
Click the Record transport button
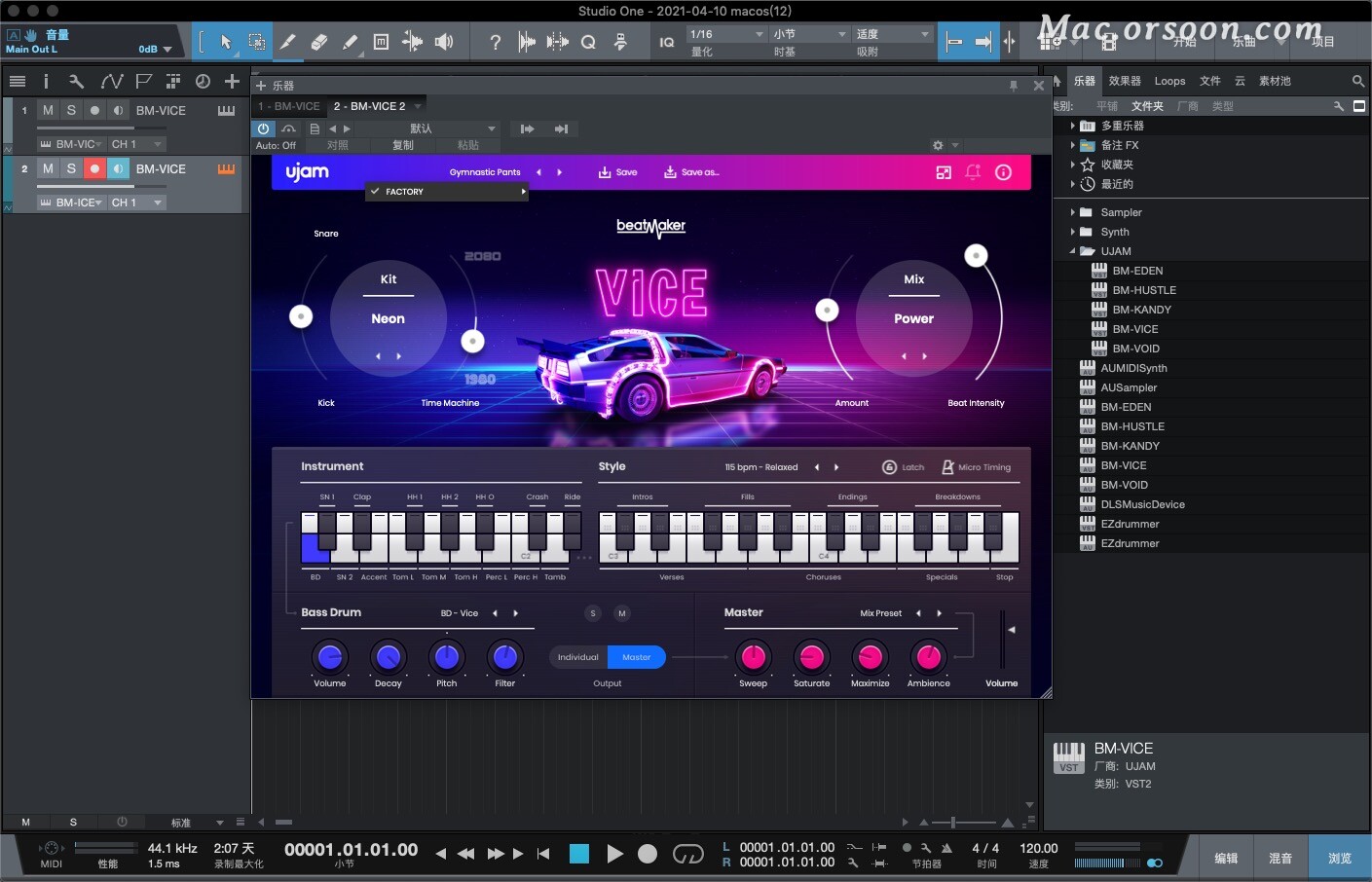click(x=648, y=855)
